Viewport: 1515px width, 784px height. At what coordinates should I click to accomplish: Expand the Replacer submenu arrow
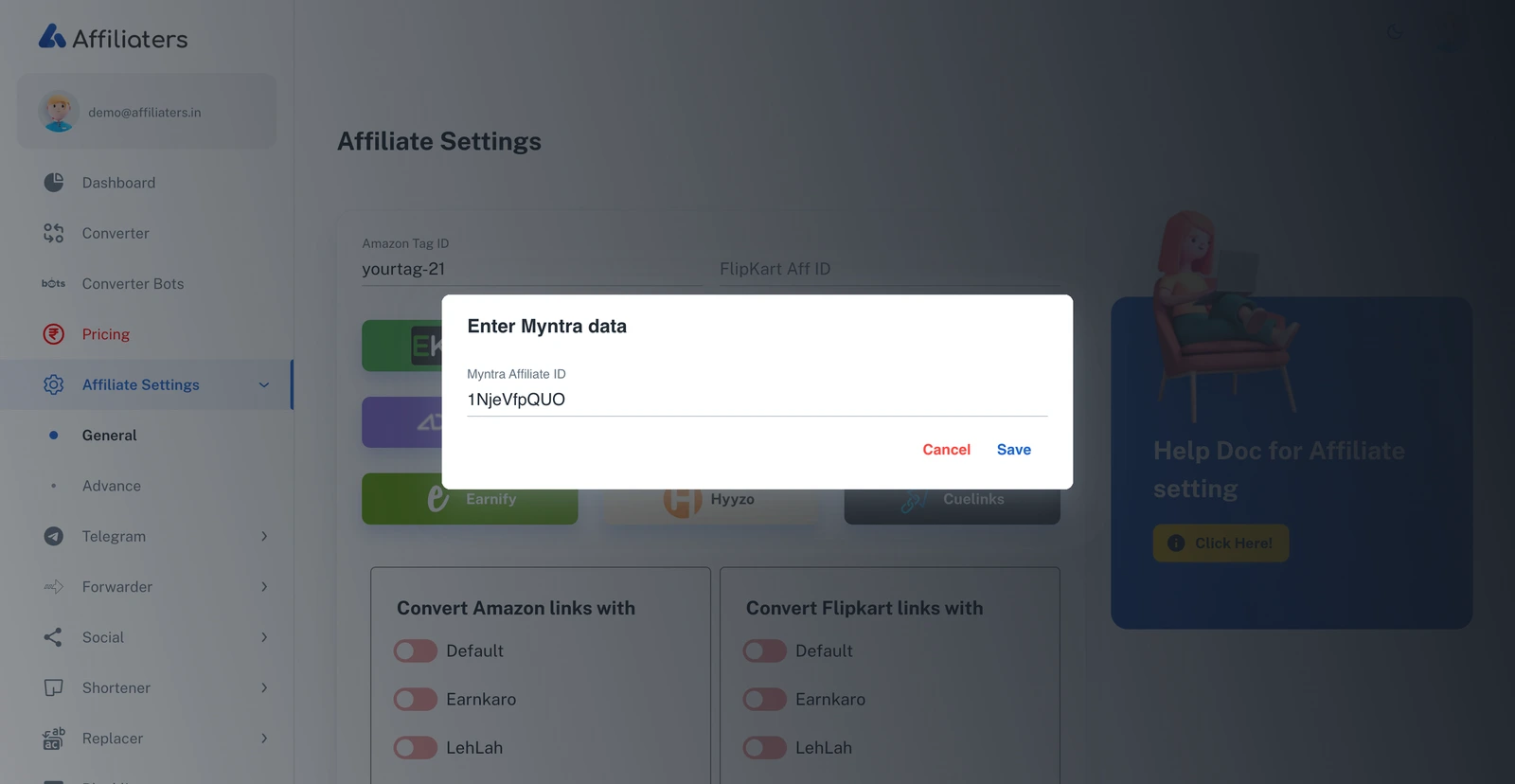pos(264,739)
